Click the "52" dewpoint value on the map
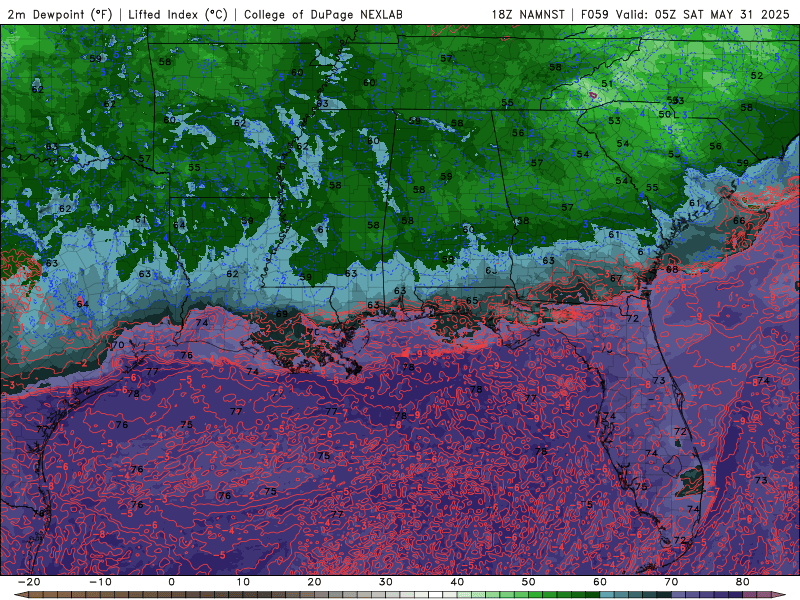Screen dimensions: 800x600 point(757,76)
